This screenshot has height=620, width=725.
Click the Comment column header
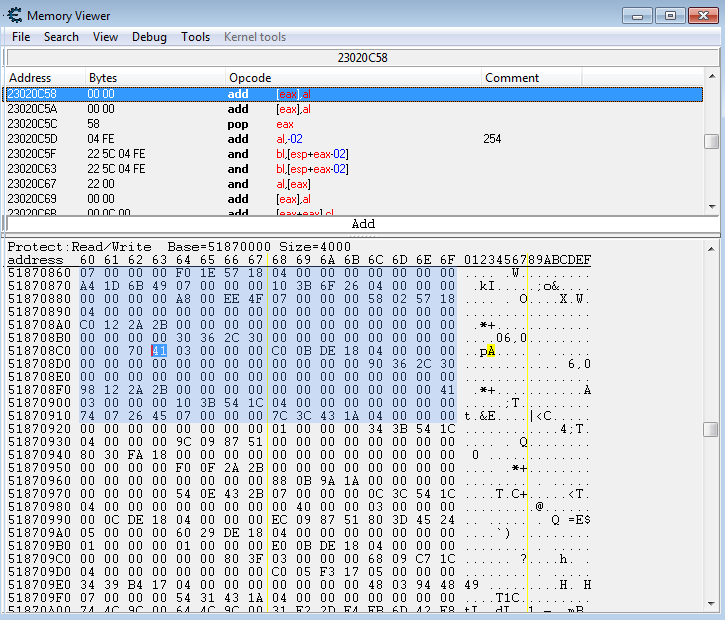(530, 78)
